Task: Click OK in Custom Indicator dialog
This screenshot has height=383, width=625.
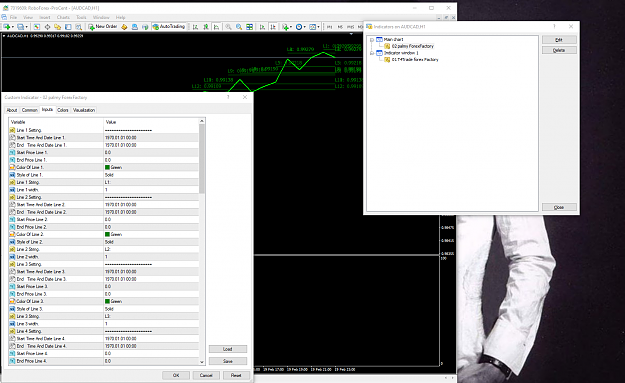Action: point(176,375)
